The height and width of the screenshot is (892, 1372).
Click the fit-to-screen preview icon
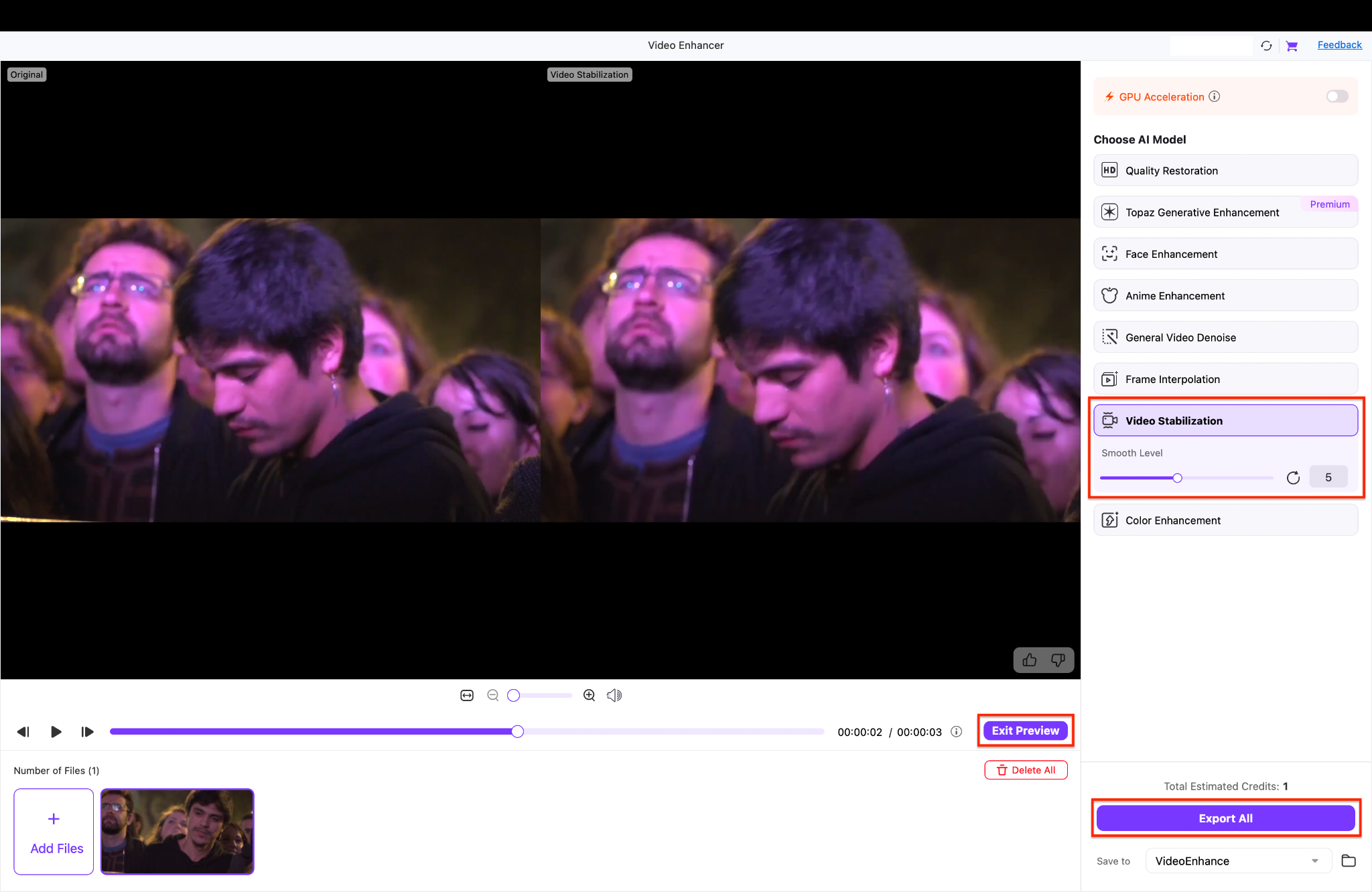[x=466, y=695]
